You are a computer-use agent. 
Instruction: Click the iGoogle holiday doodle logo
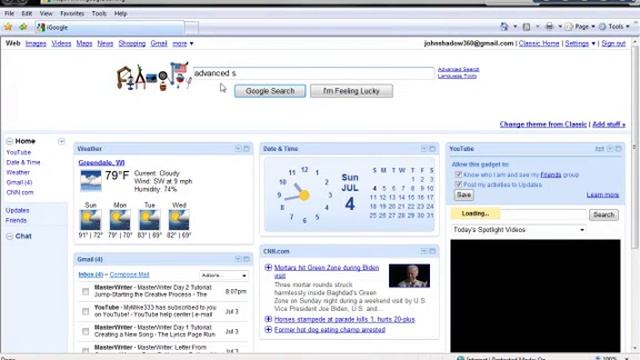click(153, 76)
